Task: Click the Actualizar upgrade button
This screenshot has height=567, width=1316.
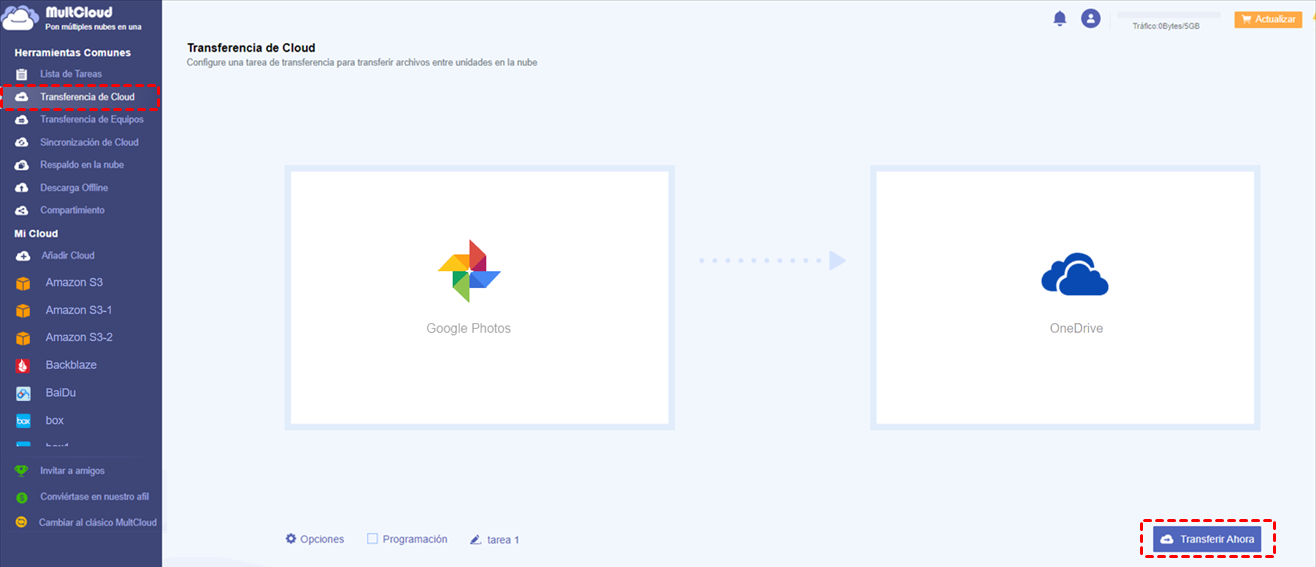Action: [x=1268, y=19]
